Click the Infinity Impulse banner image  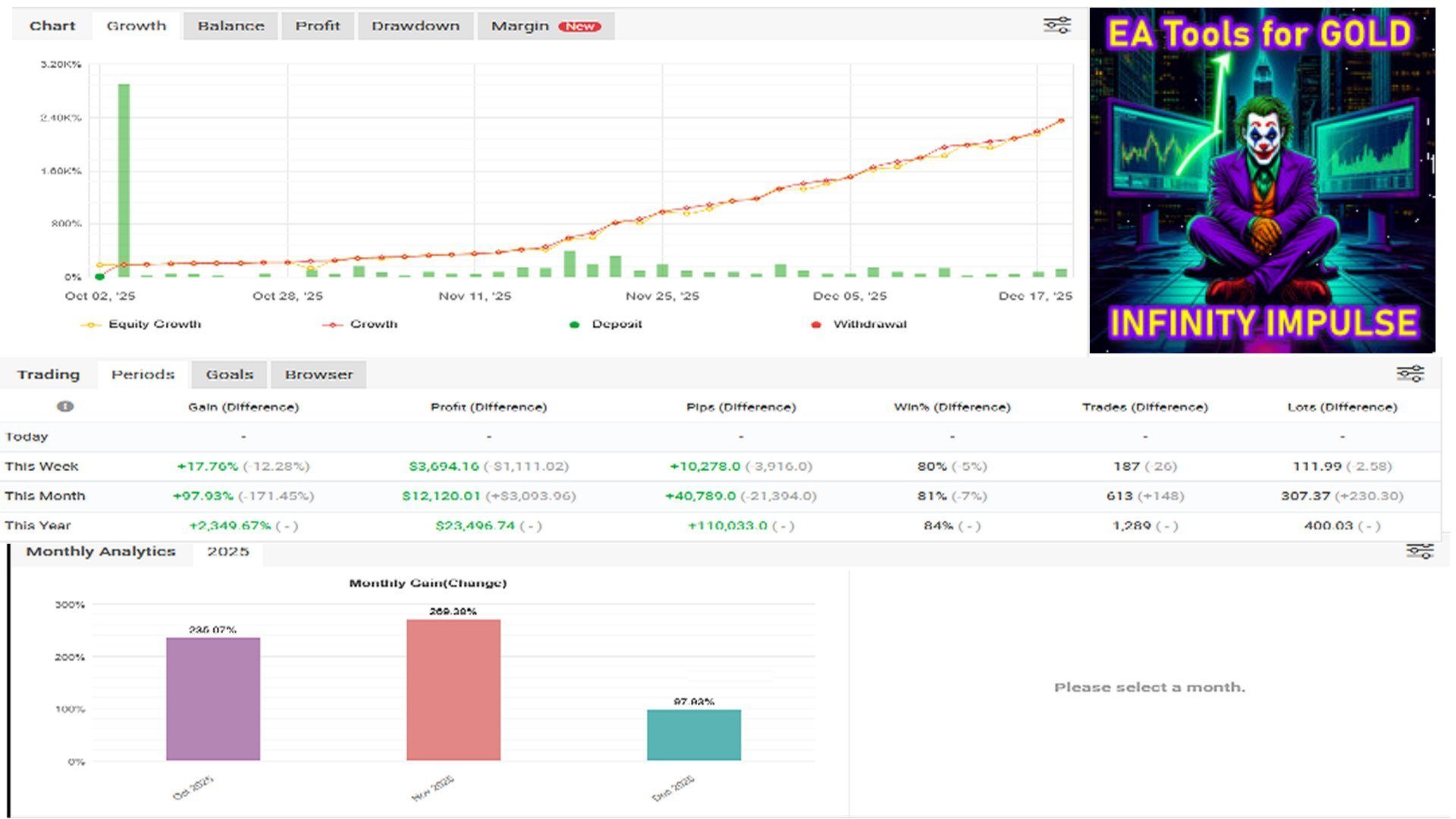coord(1262,180)
